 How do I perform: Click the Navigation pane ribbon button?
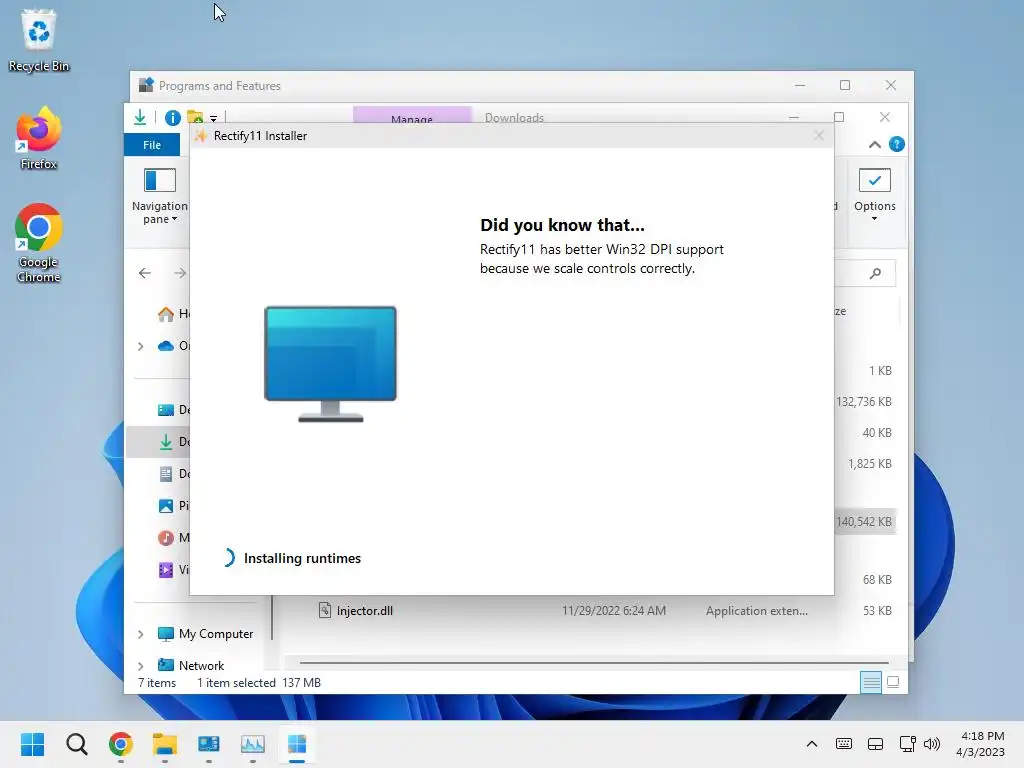pyautogui.click(x=159, y=196)
